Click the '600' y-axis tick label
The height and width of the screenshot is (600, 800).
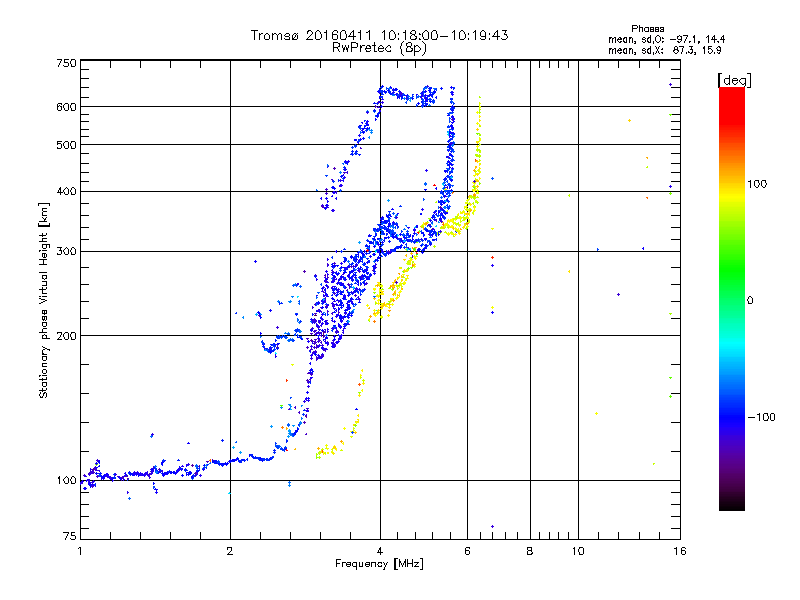[x=67, y=107]
